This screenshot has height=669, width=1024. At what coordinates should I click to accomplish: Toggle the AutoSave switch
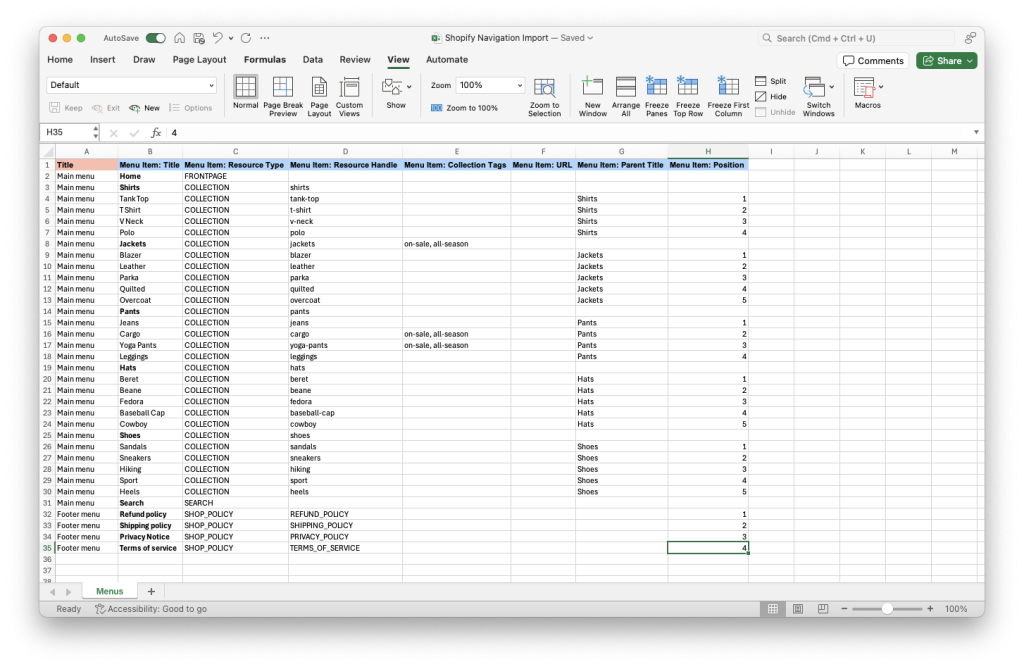(x=156, y=36)
